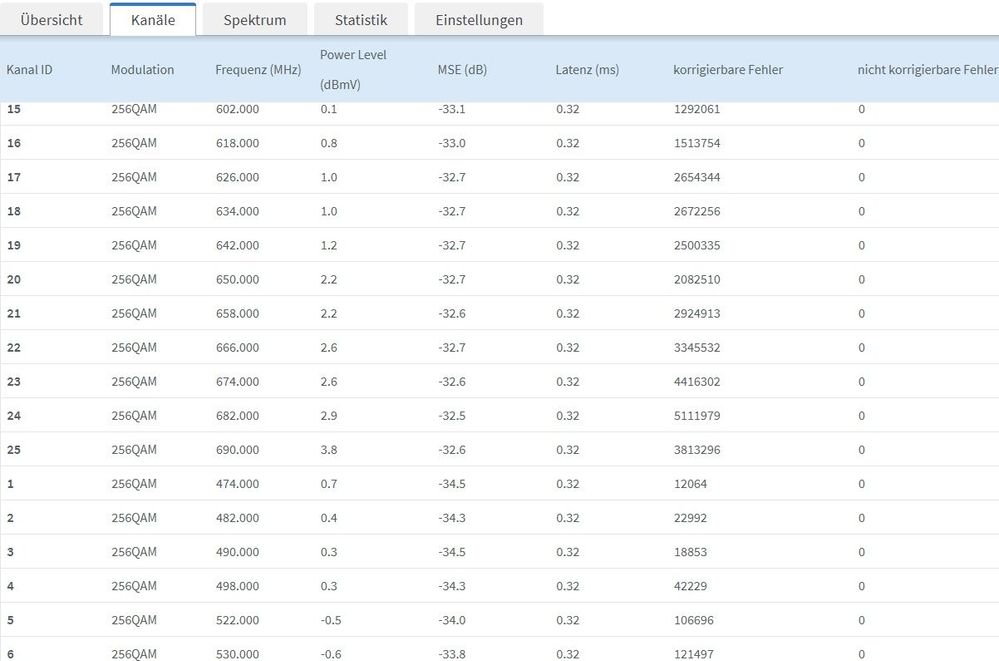Click the Latenz (ms) column header
This screenshot has height=661, width=999.
[x=587, y=69]
